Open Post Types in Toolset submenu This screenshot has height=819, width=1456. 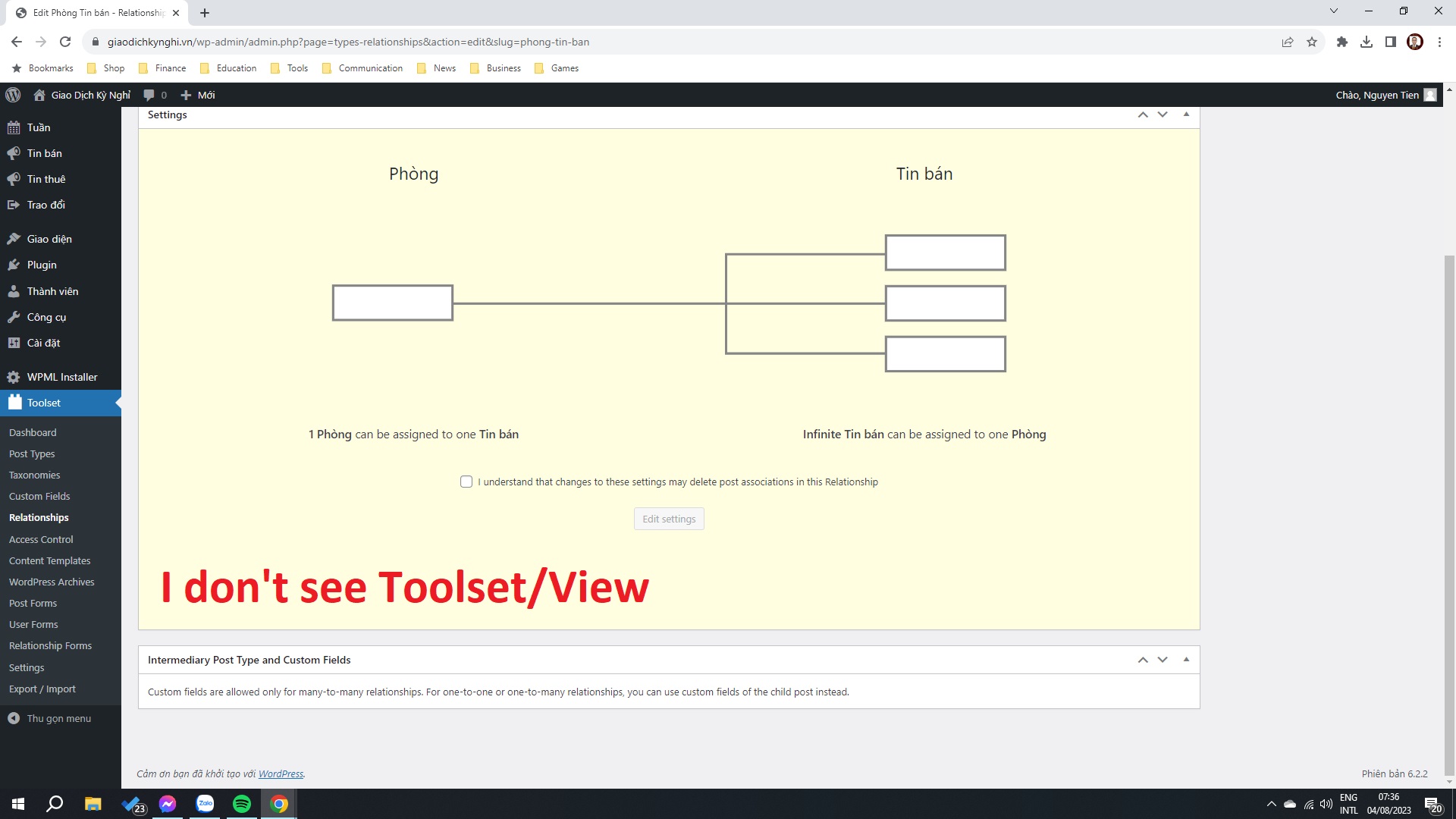[x=32, y=453]
